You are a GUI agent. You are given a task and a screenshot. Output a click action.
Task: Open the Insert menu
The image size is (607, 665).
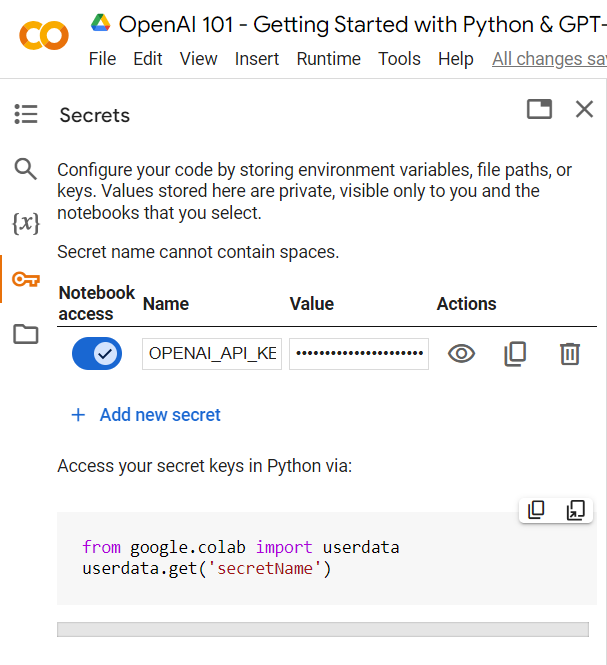(x=257, y=59)
